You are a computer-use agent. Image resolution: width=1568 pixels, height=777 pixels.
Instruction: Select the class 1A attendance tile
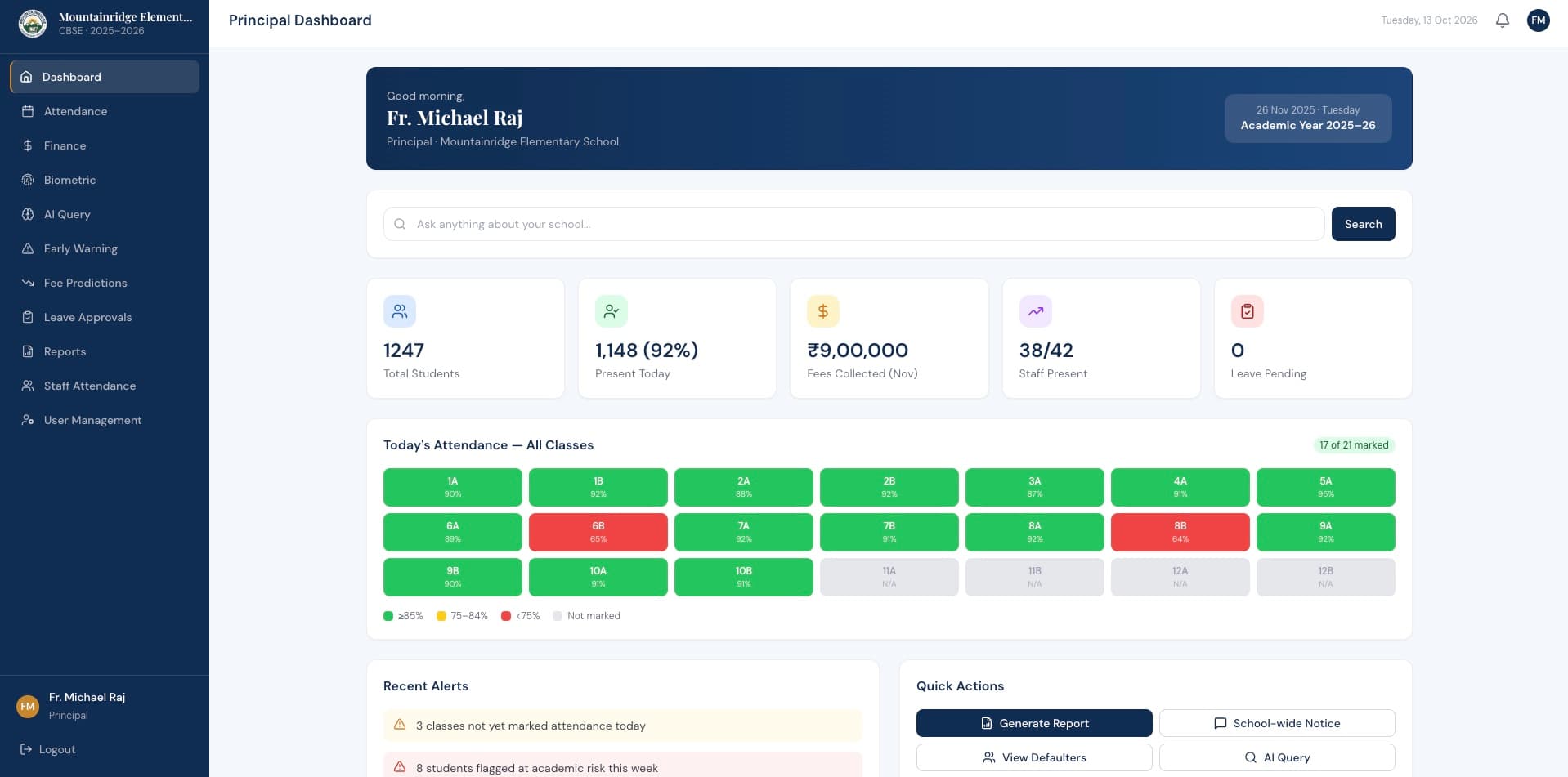click(453, 487)
